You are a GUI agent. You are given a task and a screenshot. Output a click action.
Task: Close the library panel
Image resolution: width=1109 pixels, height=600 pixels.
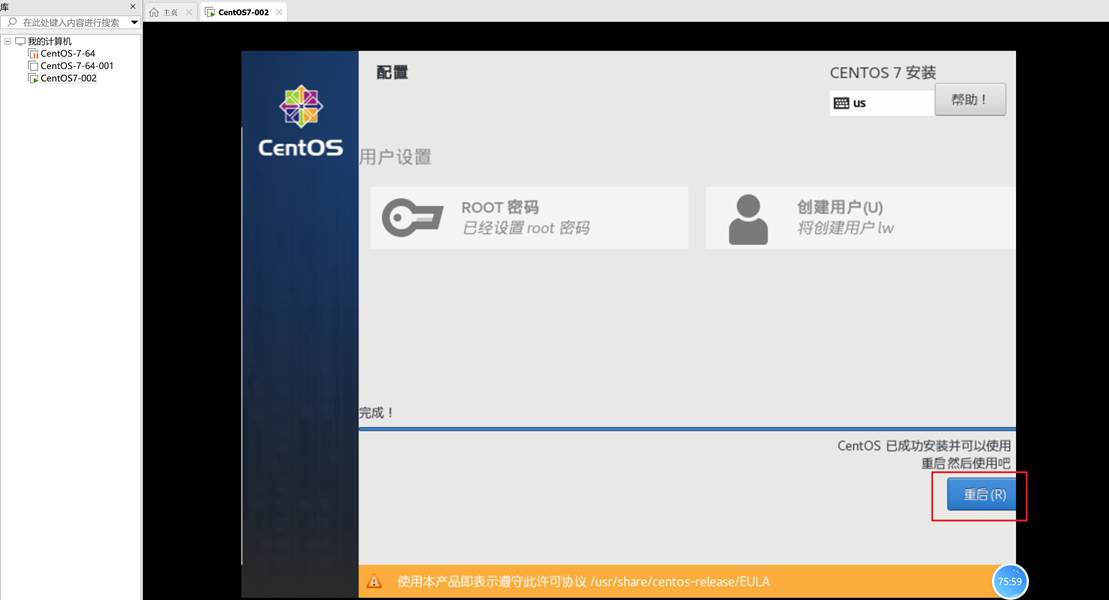point(132,6)
